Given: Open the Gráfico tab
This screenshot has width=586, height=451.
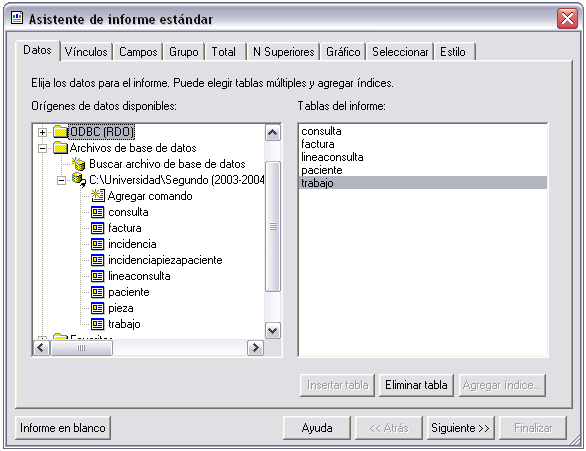Looking at the screenshot, I should pyautogui.click(x=343, y=52).
